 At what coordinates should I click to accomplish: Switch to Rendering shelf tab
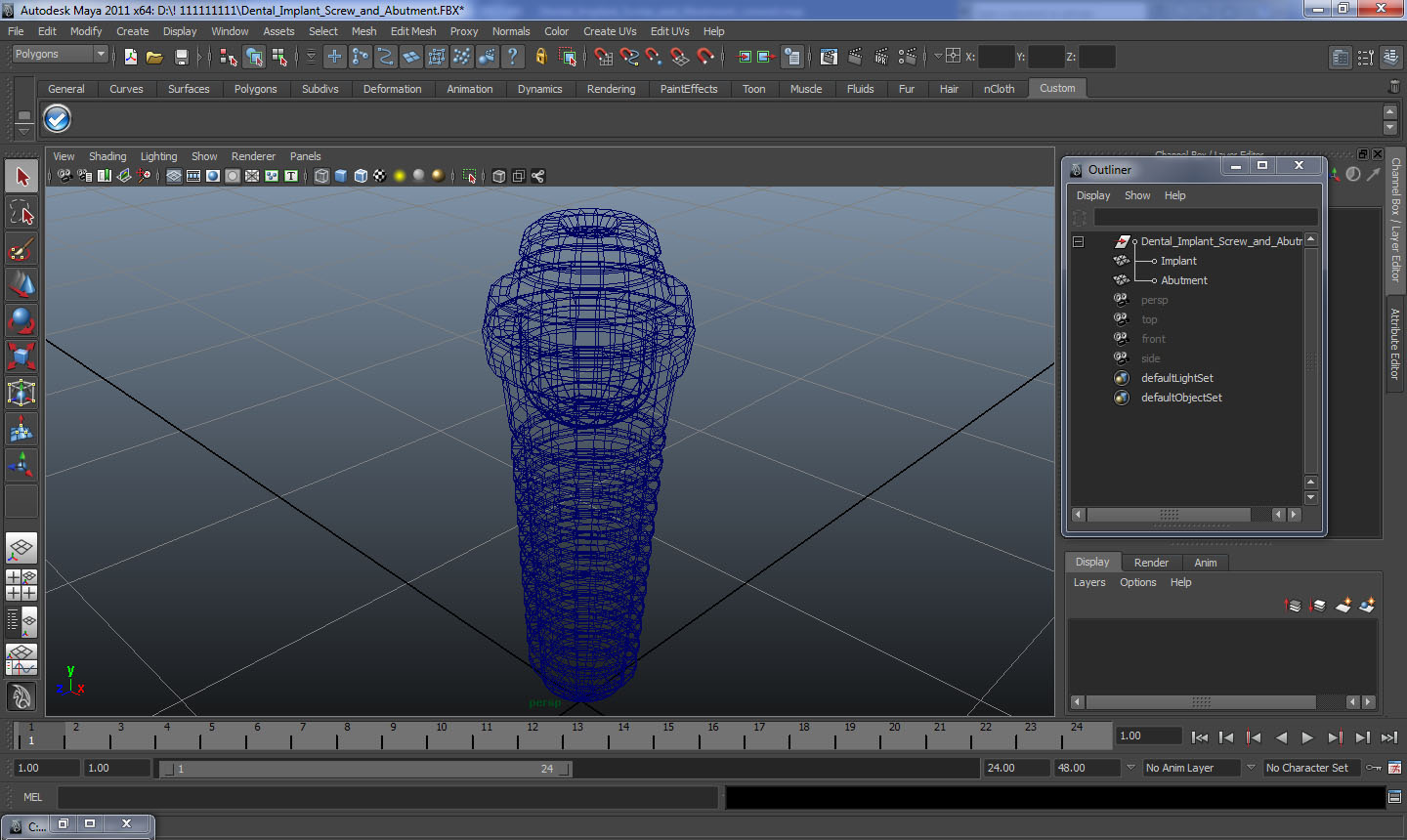tap(611, 89)
